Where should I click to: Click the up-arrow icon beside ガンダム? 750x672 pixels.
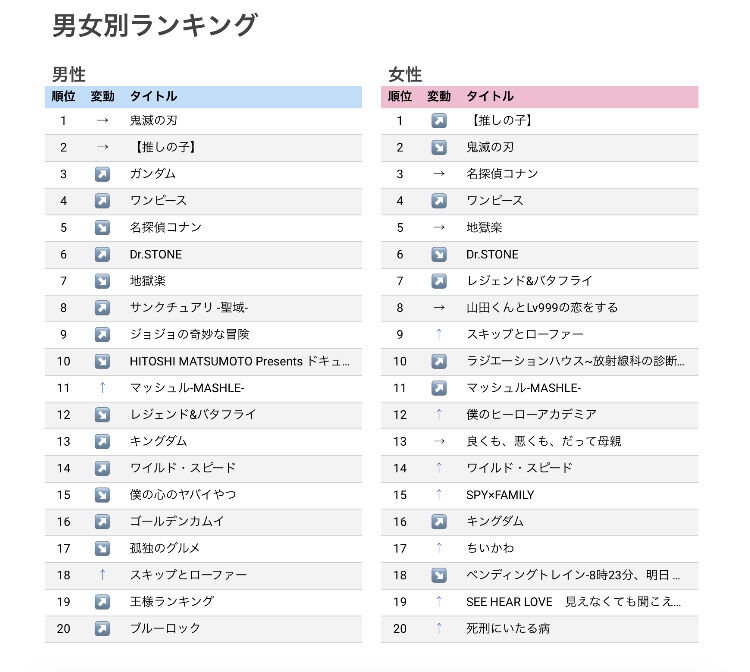pyautogui.click(x=102, y=174)
